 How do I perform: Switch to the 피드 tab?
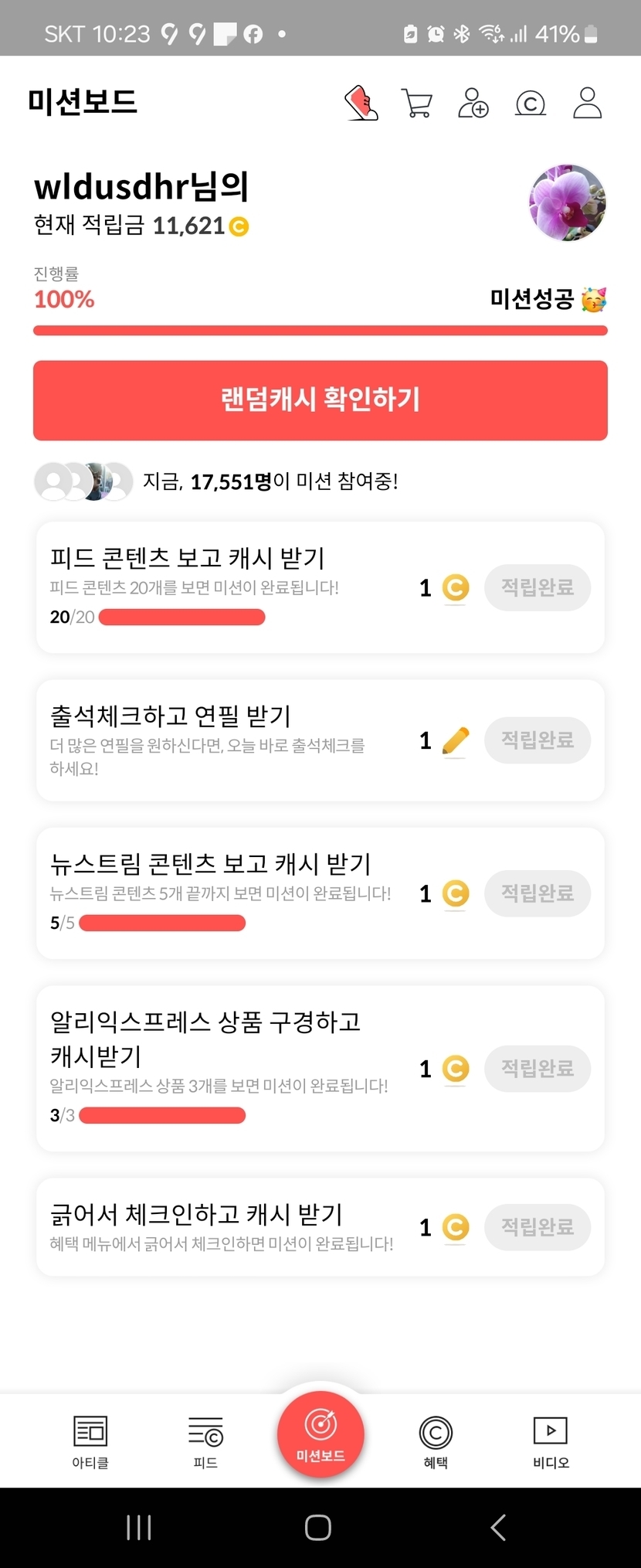[x=205, y=1440]
